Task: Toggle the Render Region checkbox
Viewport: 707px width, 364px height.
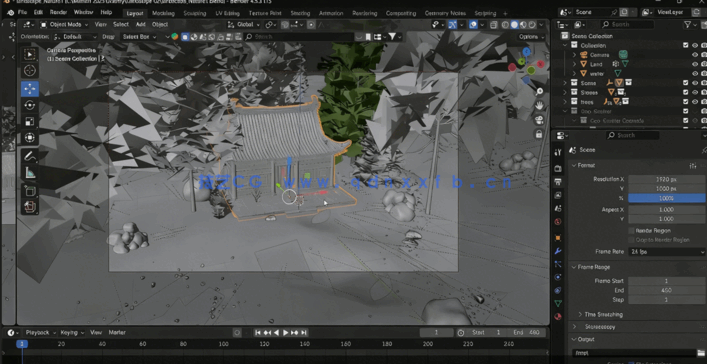Action: point(631,230)
